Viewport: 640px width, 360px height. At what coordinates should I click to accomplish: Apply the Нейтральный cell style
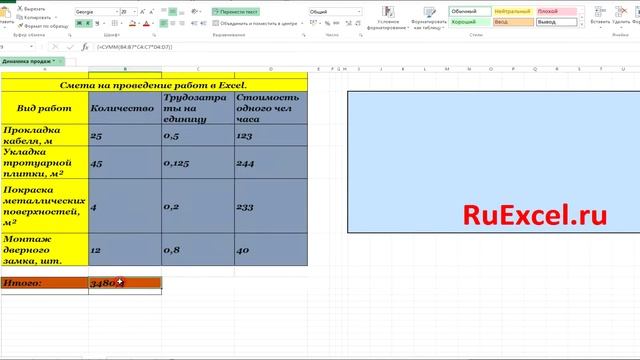click(x=513, y=11)
